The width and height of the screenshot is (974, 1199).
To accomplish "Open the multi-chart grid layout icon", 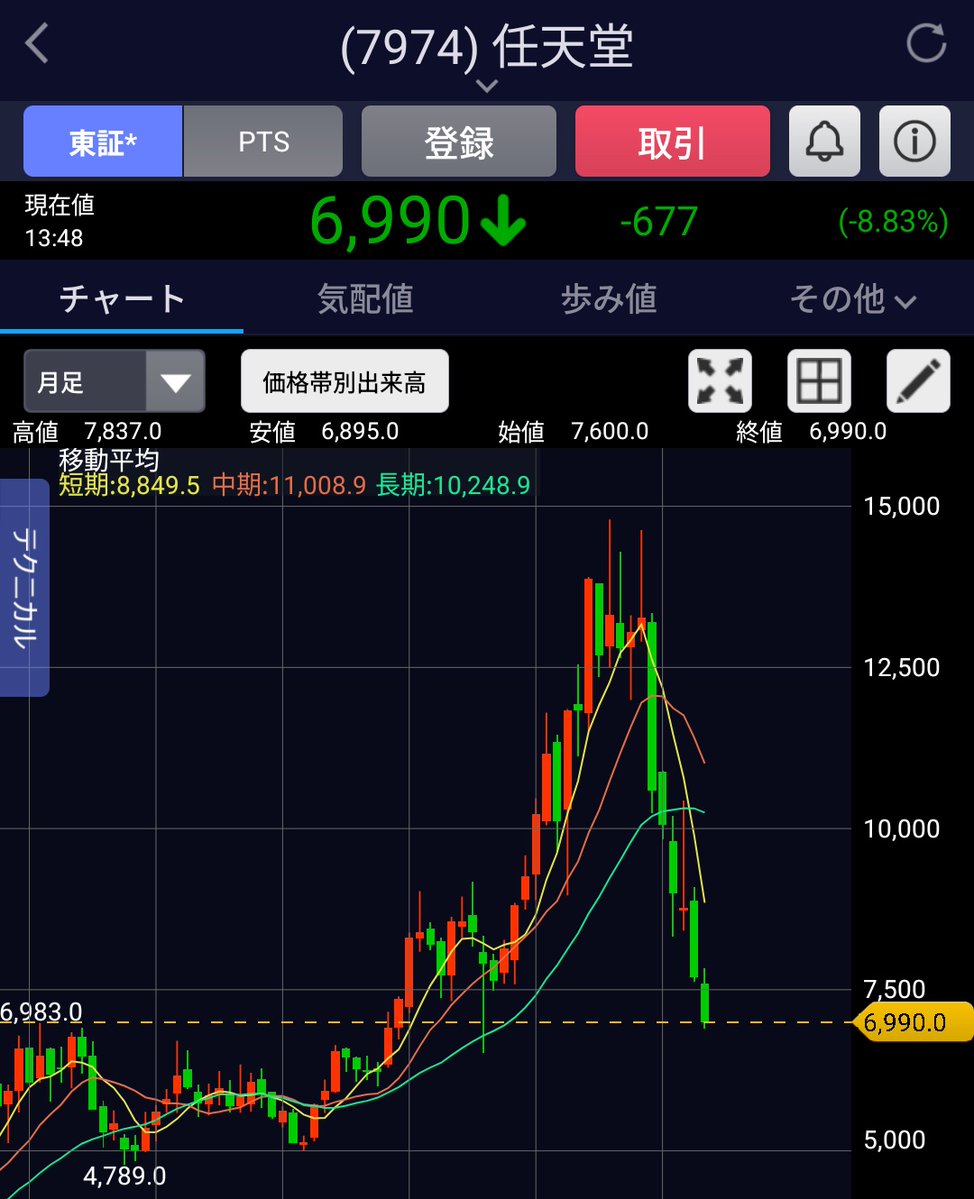I will click(x=819, y=381).
